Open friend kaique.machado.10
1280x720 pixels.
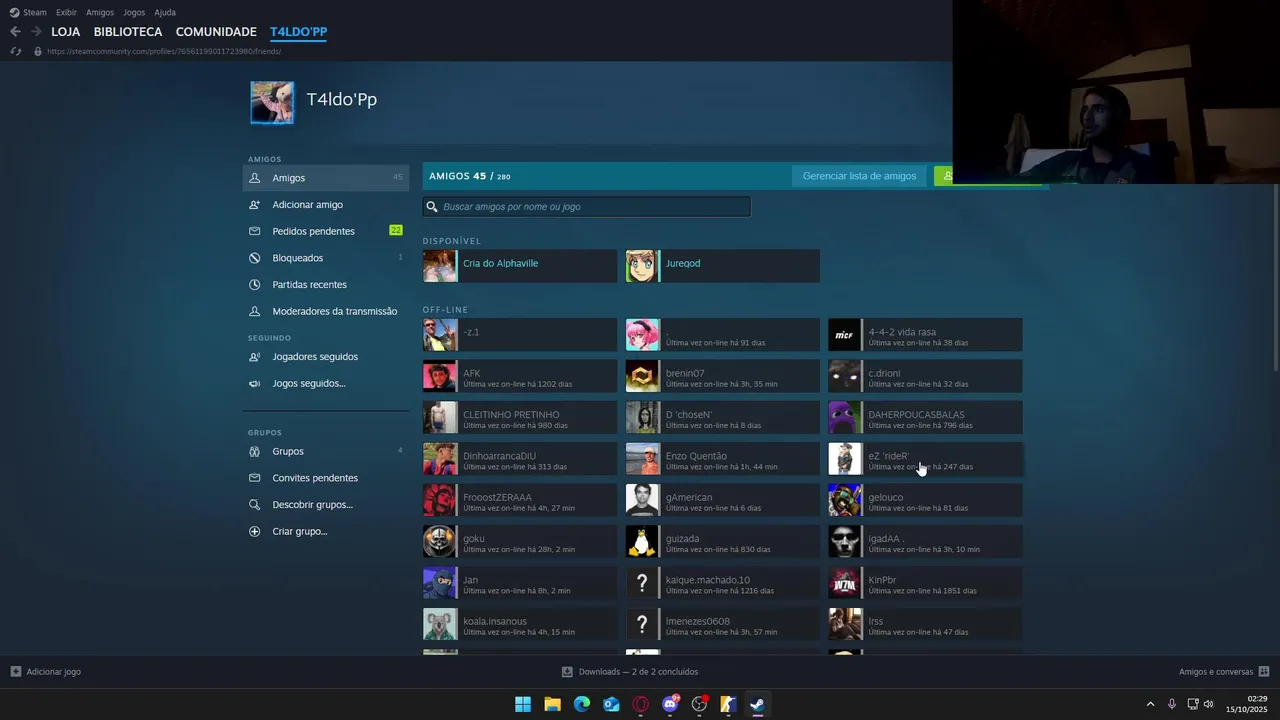[x=723, y=583]
